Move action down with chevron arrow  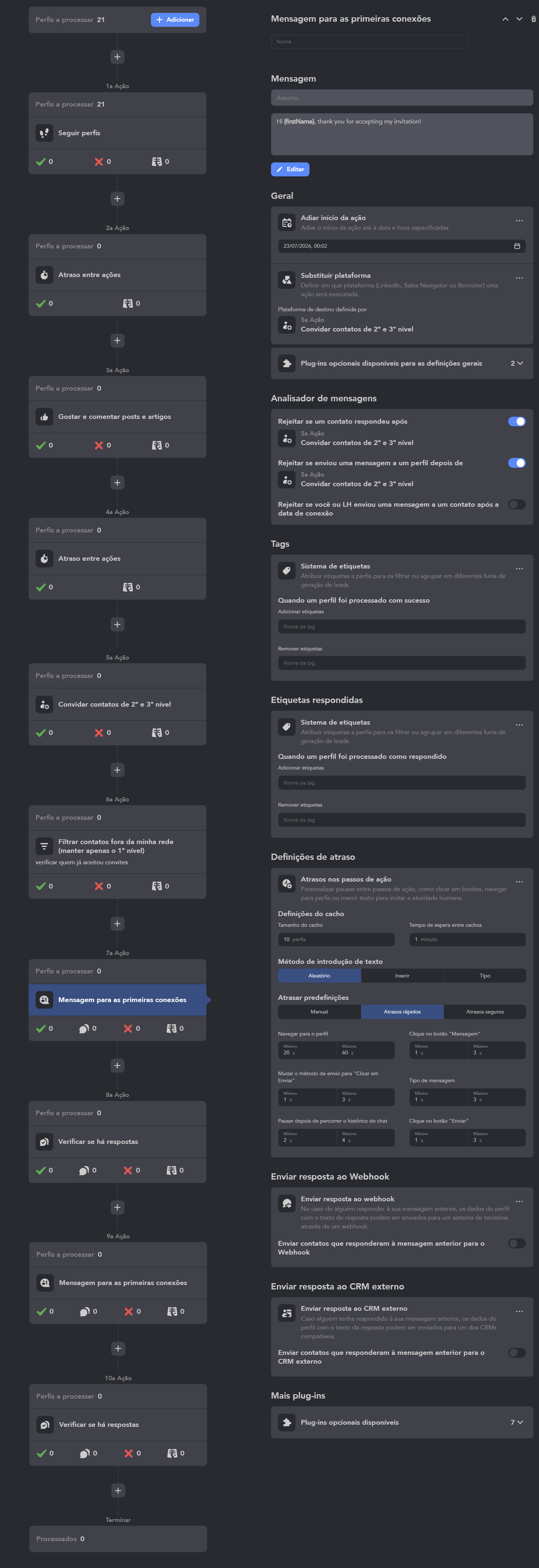(519, 19)
